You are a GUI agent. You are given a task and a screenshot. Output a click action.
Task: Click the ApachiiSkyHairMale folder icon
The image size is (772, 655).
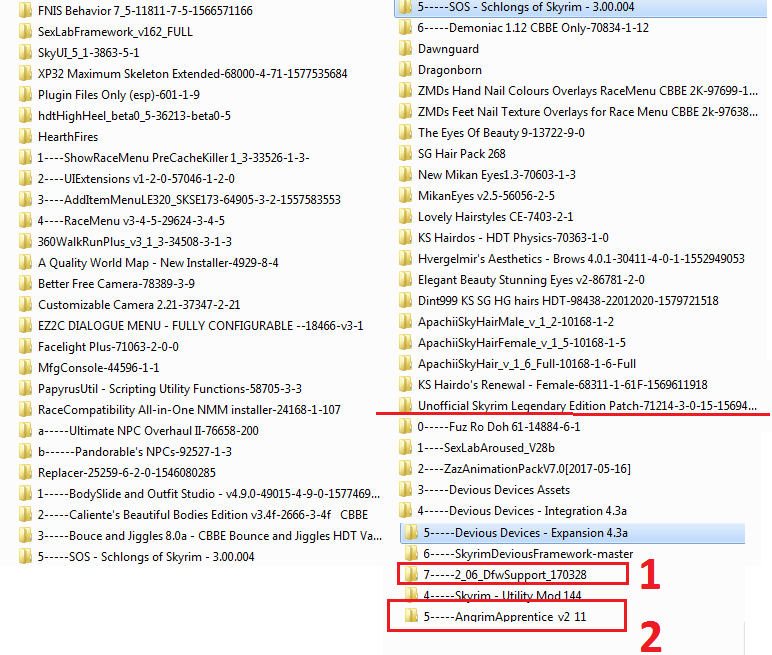[406, 322]
